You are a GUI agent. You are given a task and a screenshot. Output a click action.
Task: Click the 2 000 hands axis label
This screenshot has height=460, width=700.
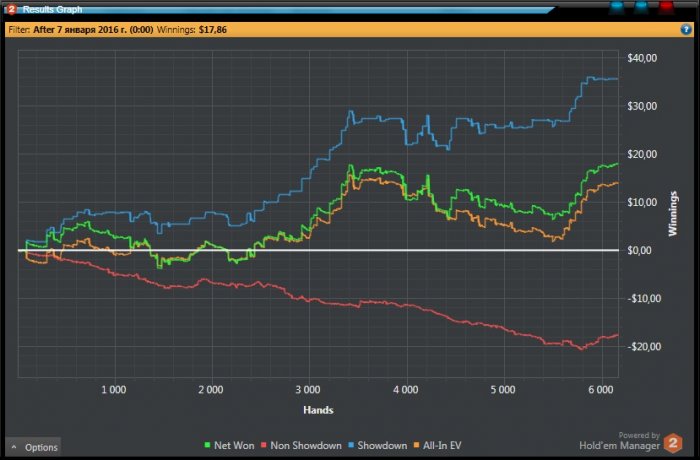pos(211,389)
